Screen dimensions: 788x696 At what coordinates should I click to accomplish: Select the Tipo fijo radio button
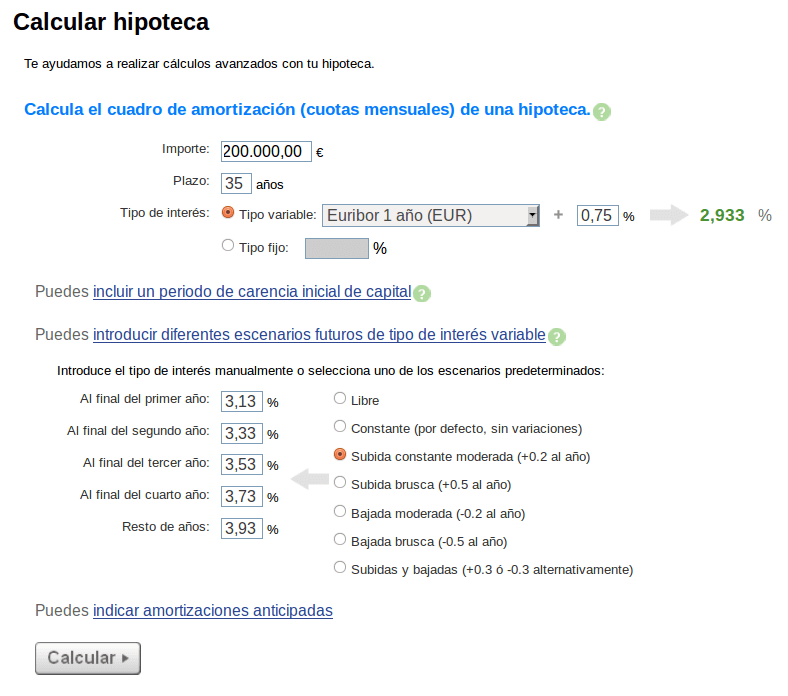(x=228, y=245)
